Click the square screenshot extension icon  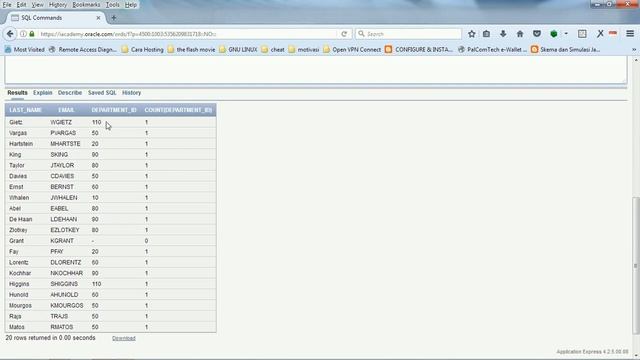582,34
